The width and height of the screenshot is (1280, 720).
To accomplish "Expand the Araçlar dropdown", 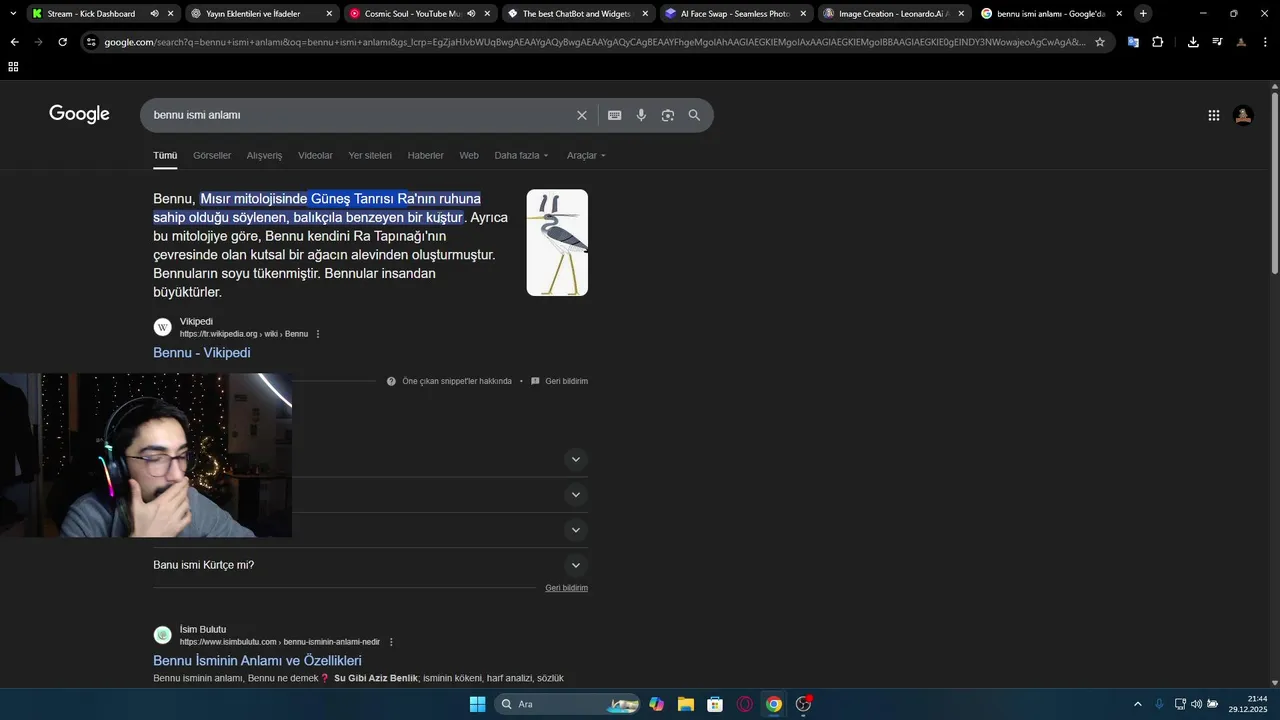I will 586,155.
